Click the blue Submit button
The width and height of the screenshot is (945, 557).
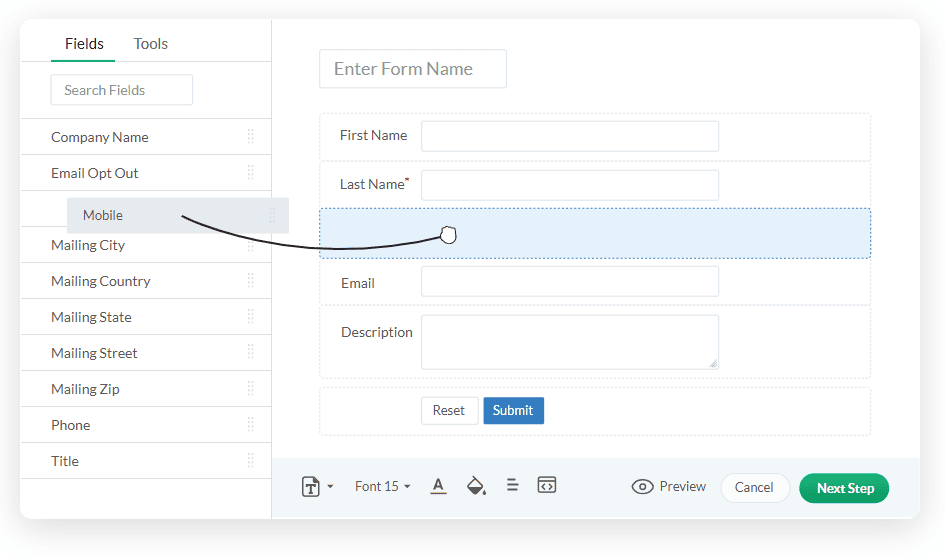513,411
